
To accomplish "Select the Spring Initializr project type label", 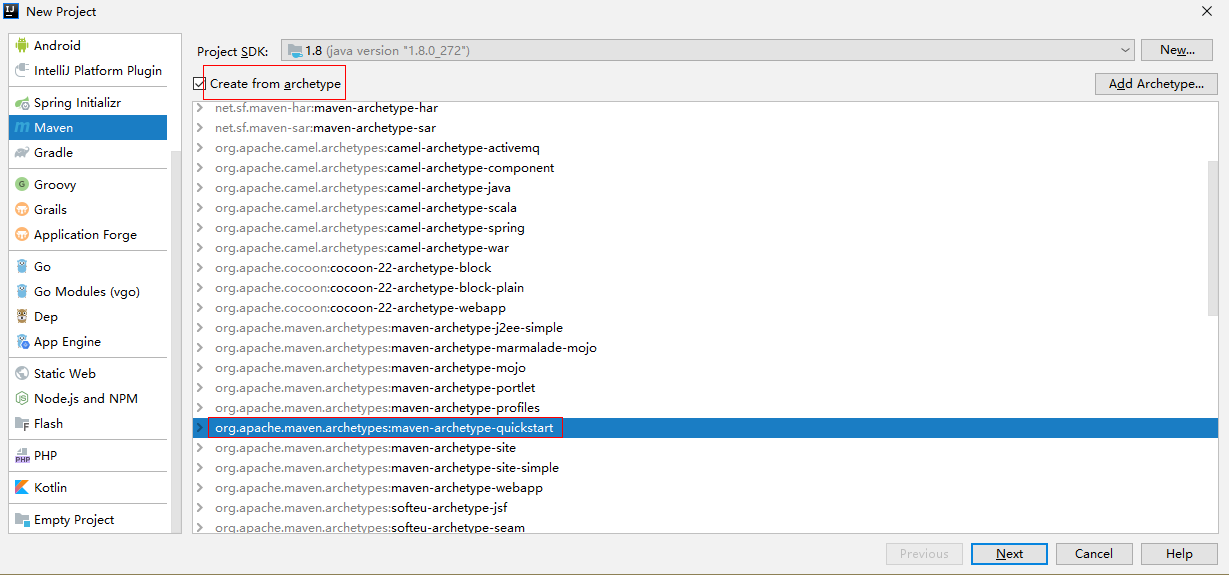I will (x=77, y=103).
